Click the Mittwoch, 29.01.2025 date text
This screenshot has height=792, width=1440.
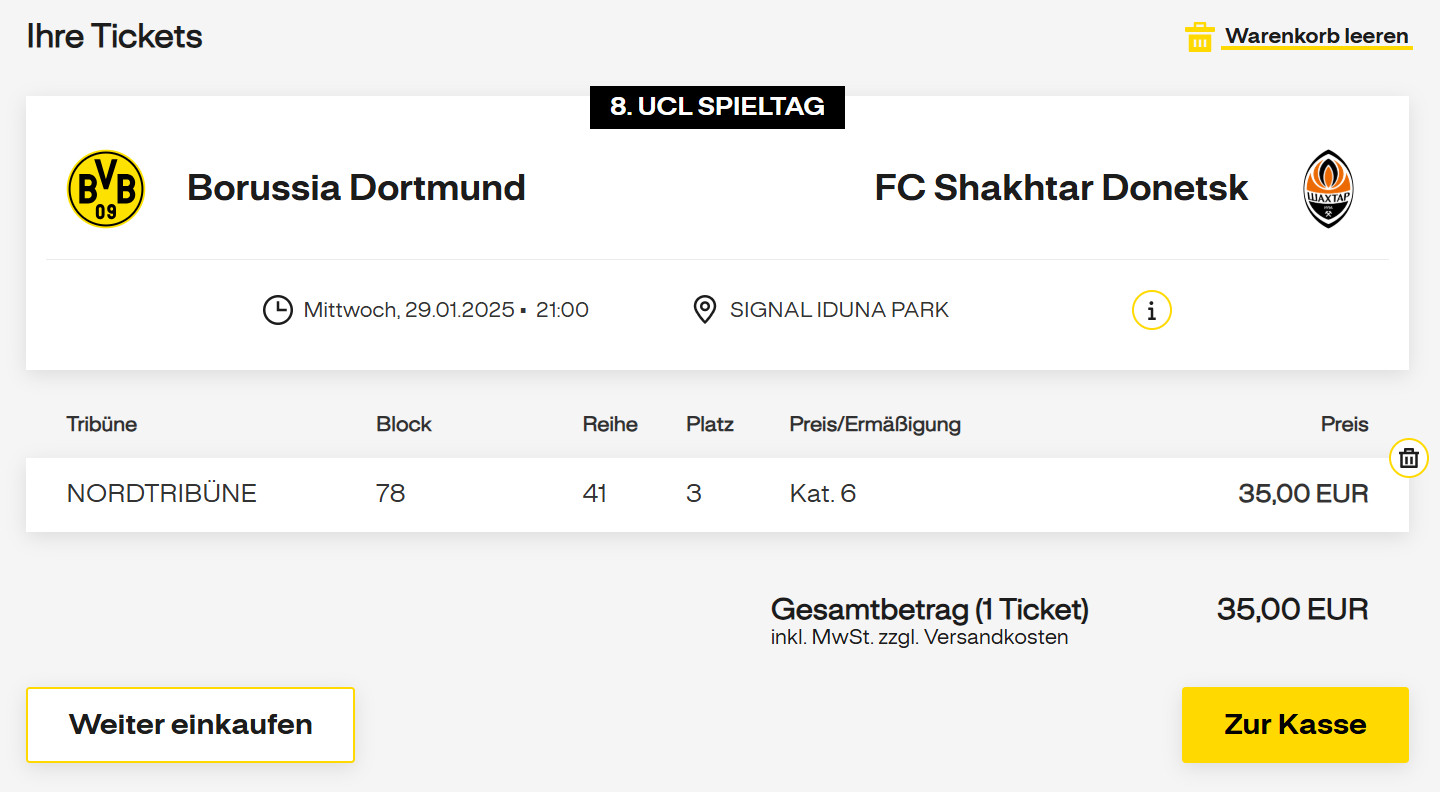pyautogui.click(x=408, y=310)
